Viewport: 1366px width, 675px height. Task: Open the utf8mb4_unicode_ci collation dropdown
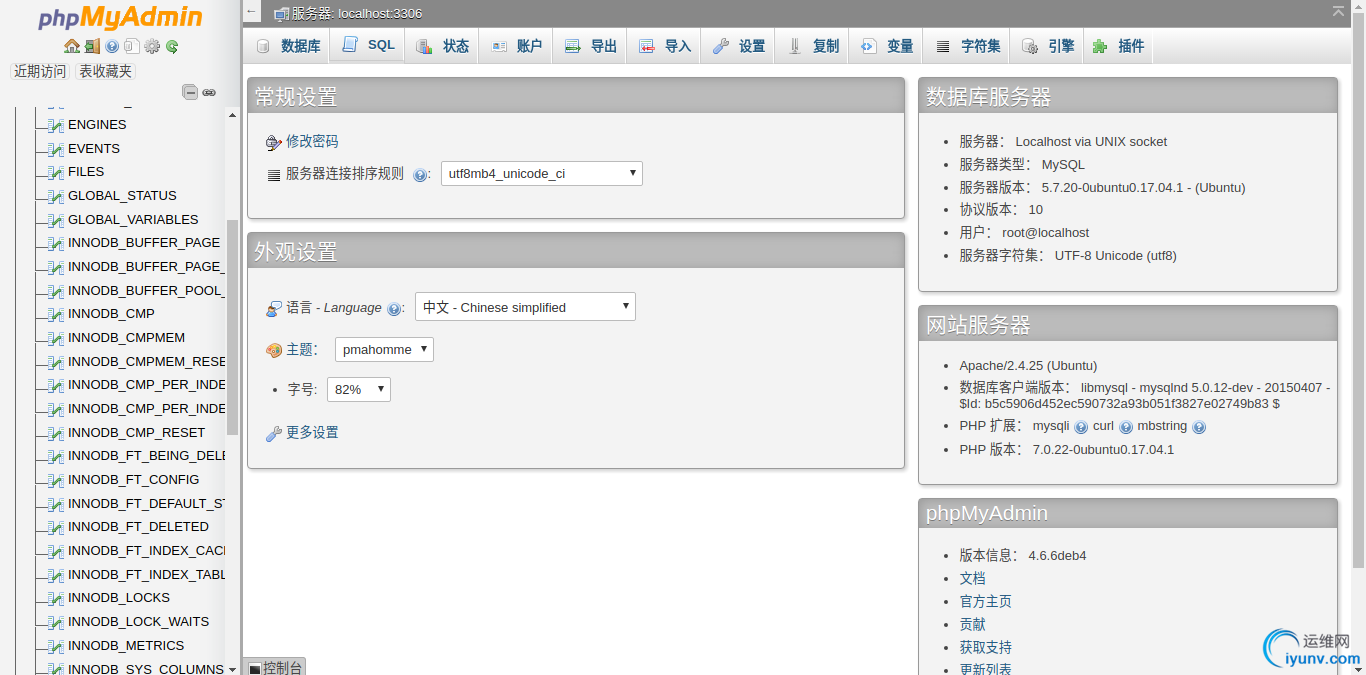[x=542, y=174]
